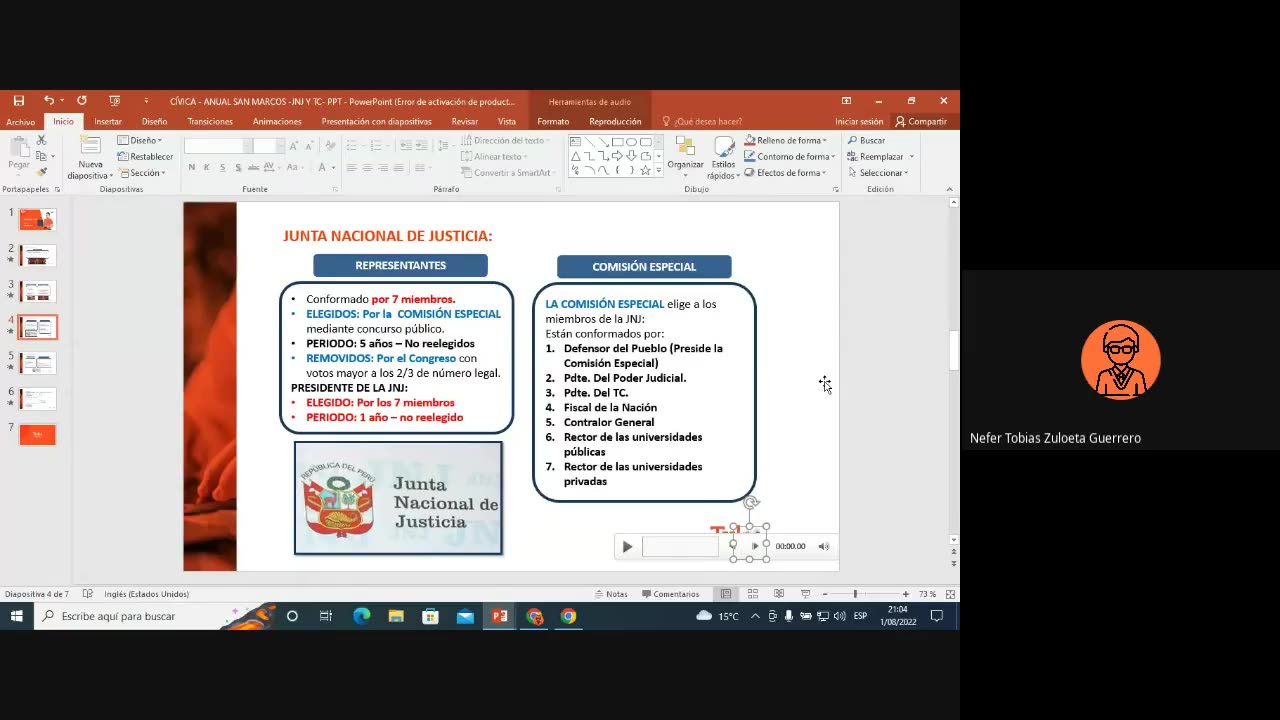Click the zoom slider handle
The height and width of the screenshot is (720, 1280).
(x=855, y=594)
